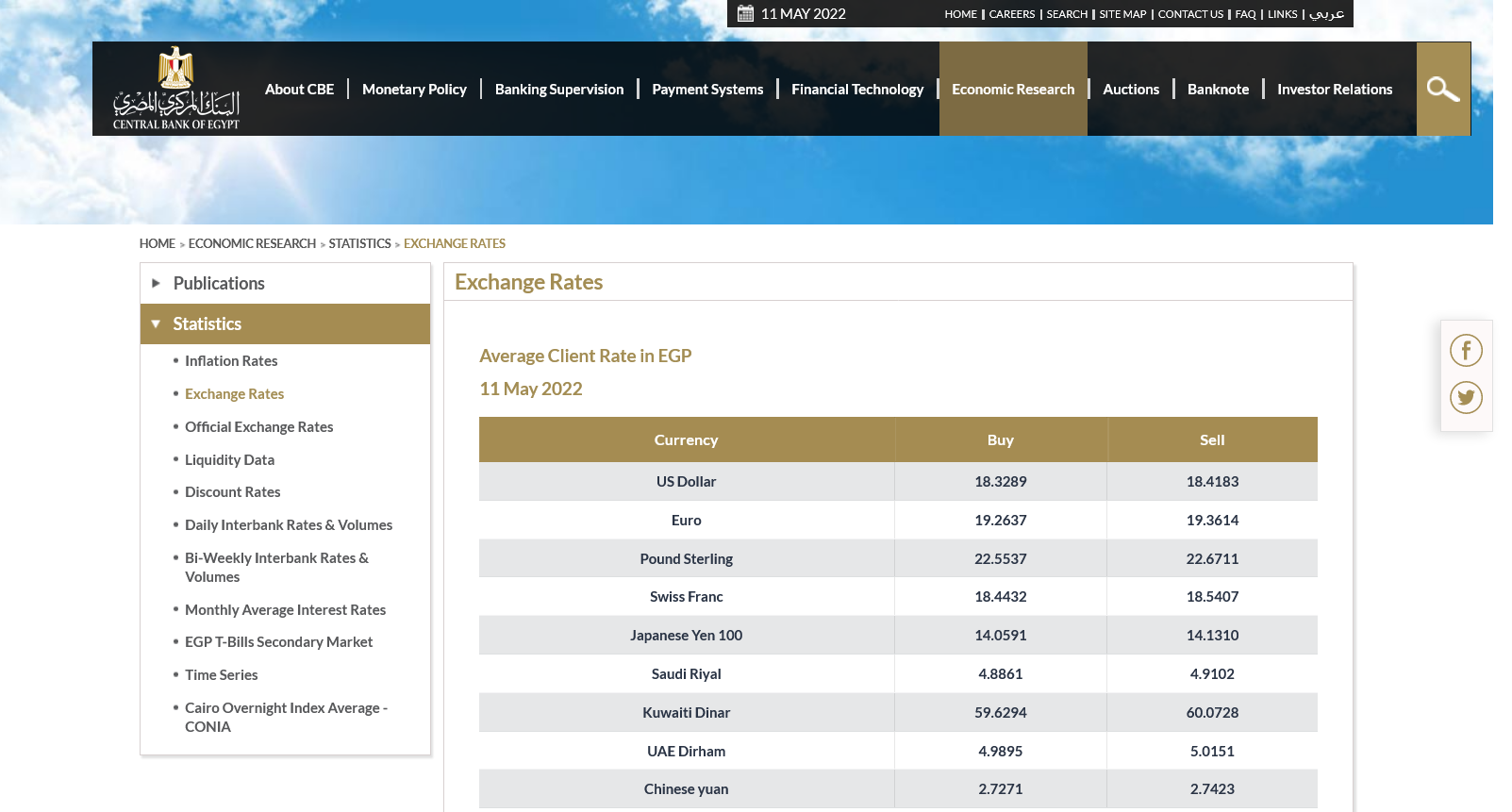Screen dimensions: 1512x812
Task: Share page via Facebook icon
Action: click(x=1466, y=351)
